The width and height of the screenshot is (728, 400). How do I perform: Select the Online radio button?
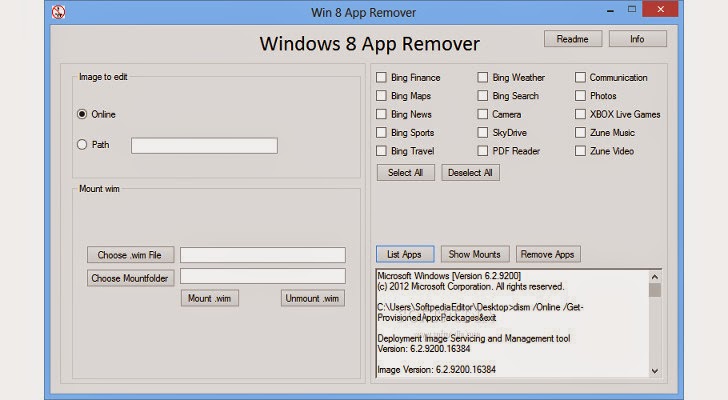click(x=82, y=114)
